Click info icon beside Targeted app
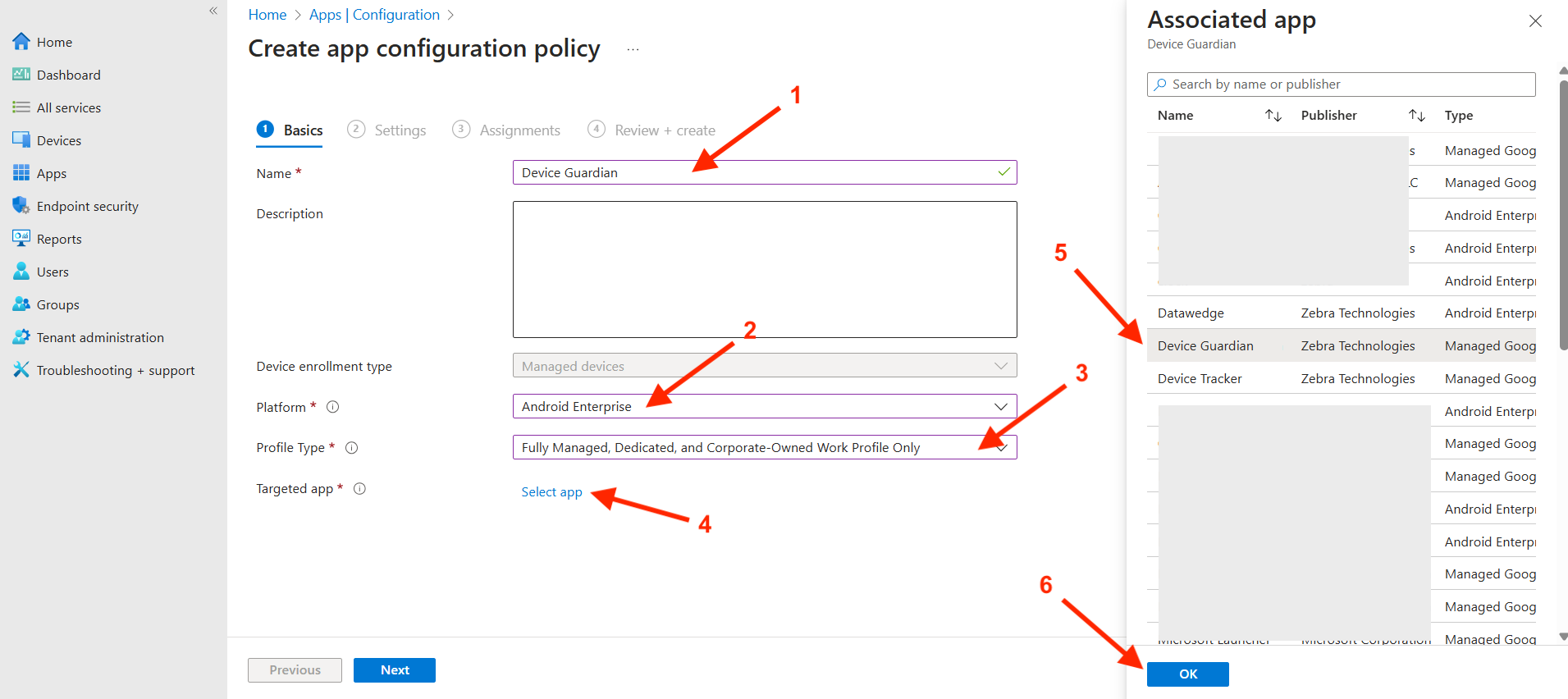 (359, 489)
